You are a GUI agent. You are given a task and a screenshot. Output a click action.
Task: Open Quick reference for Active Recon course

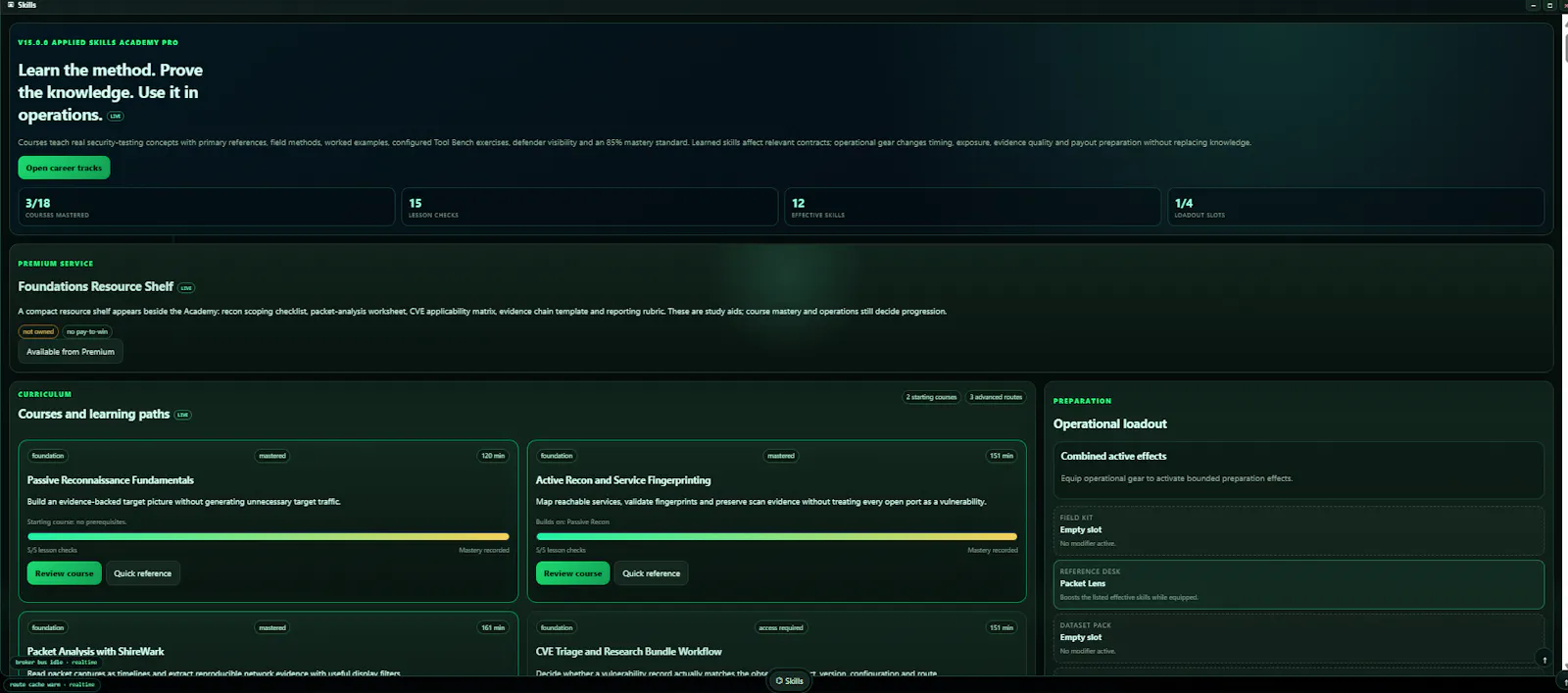click(x=652, y=573)
